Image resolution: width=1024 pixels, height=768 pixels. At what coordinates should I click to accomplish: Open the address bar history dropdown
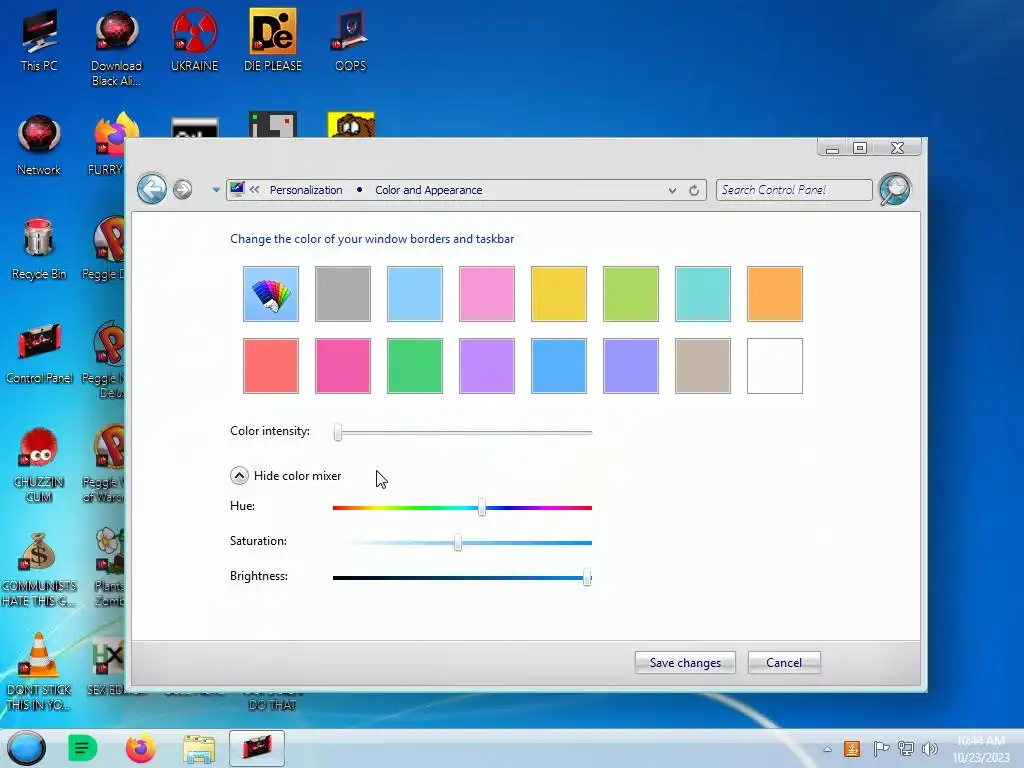pos(672,190)
